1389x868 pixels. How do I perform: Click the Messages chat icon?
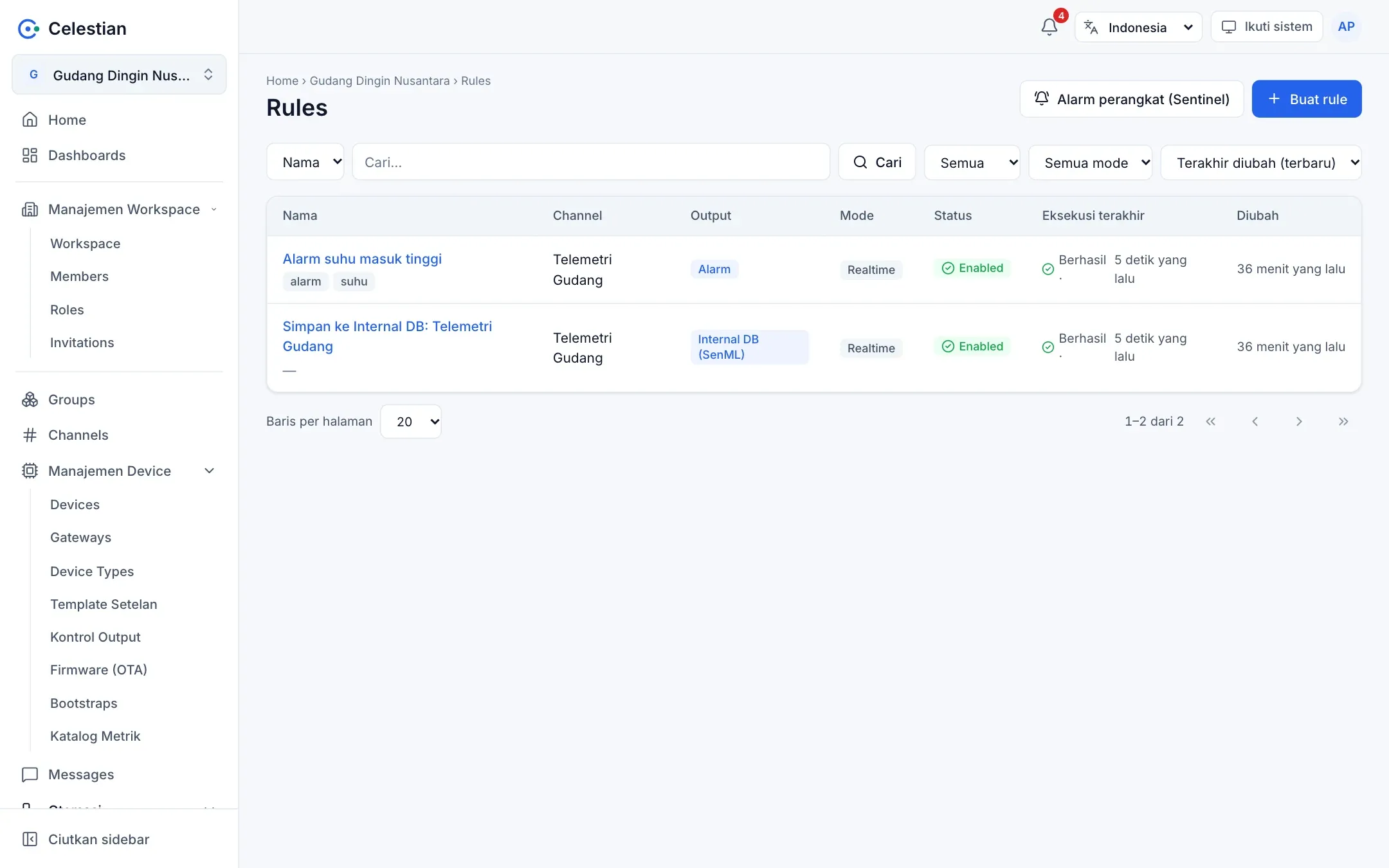click(x=30, y=774)
